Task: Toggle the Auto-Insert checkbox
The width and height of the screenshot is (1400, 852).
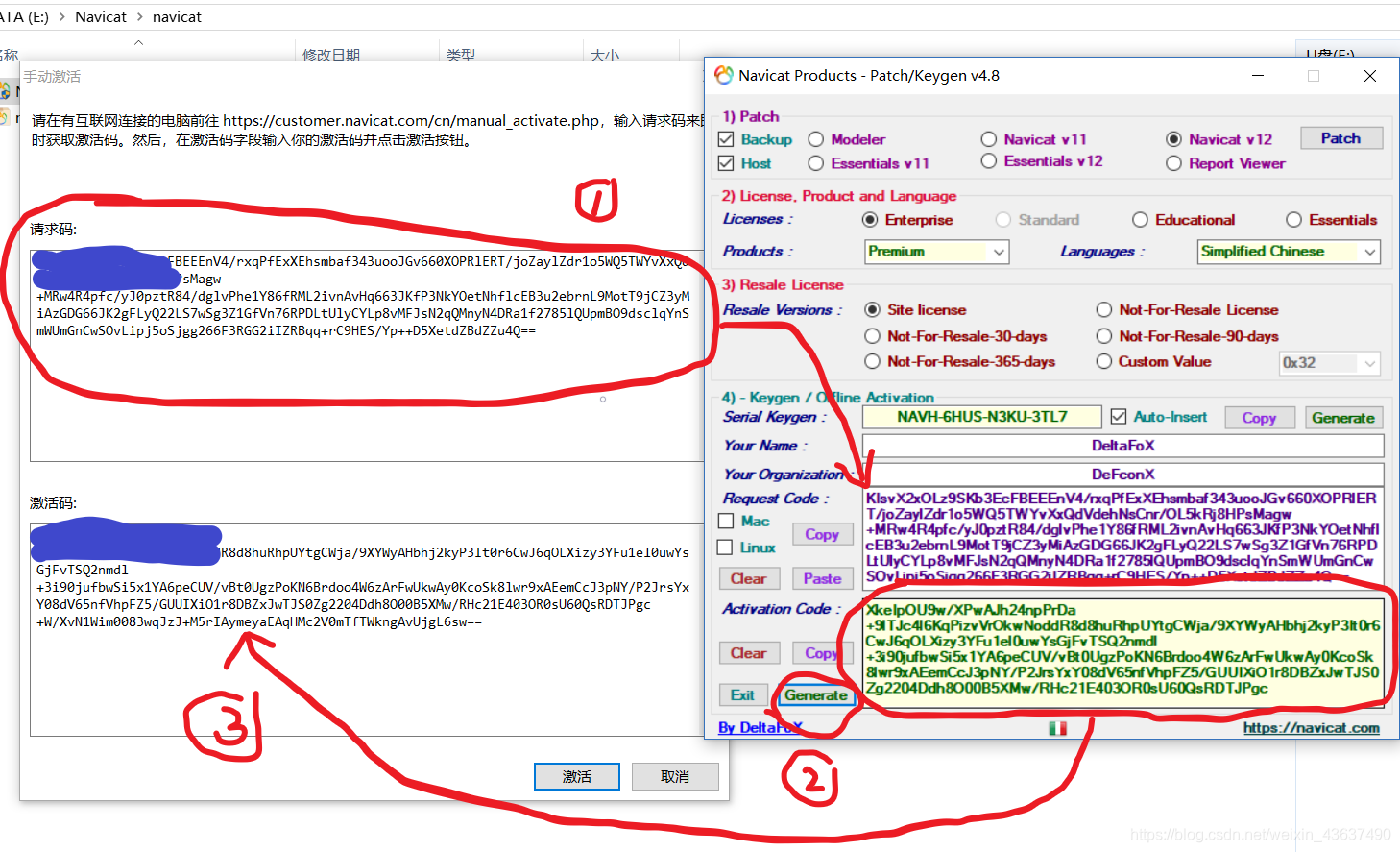Action: 1119,416
